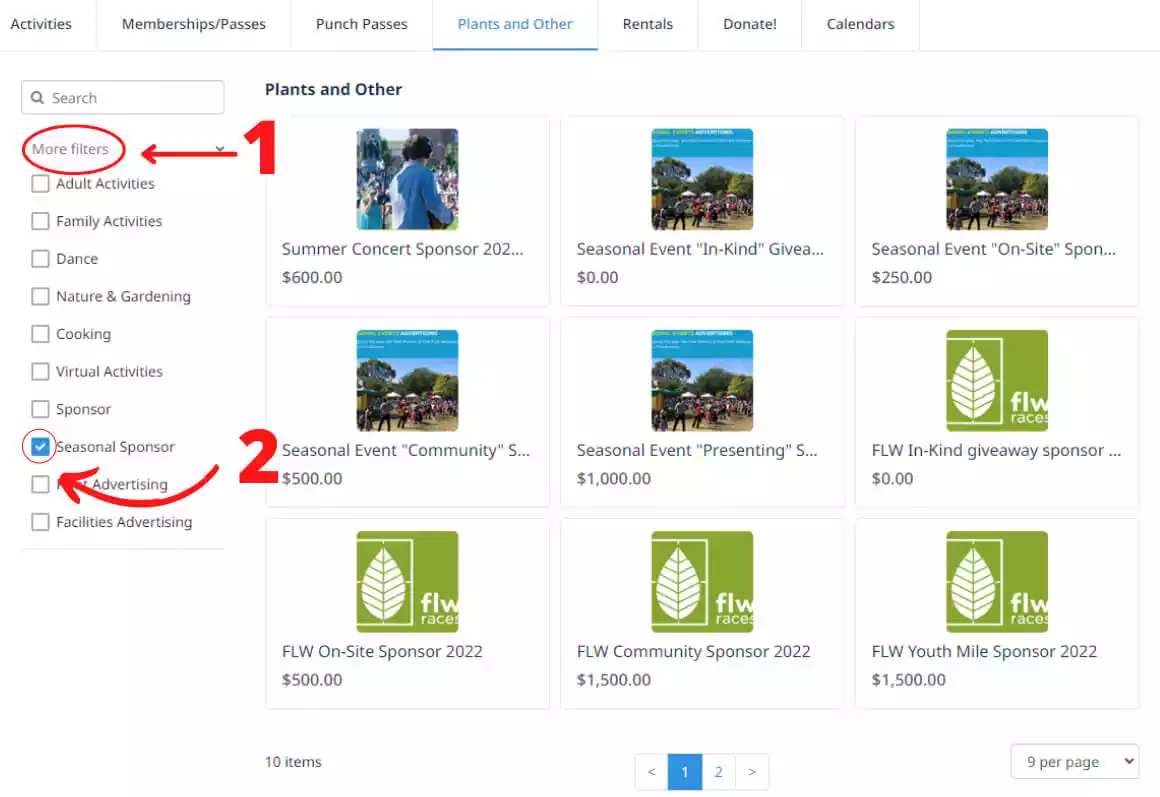Open Seasonal Event "Presenting" Sponsor image

point(702,380)
